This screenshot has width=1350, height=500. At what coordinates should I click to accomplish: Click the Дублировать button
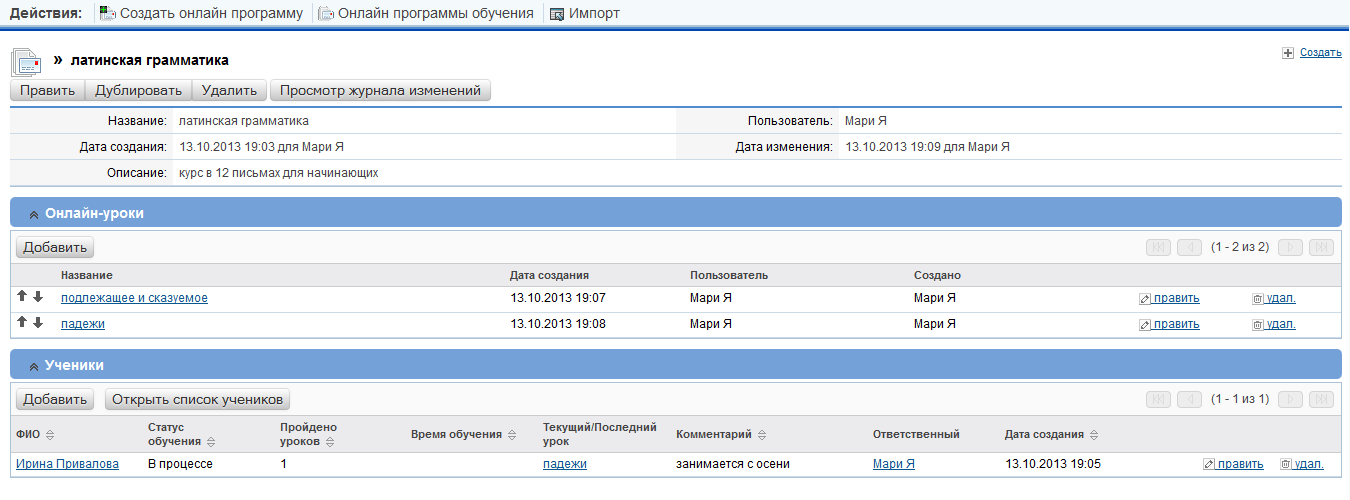pyautogui.click(x=138, y=90)
